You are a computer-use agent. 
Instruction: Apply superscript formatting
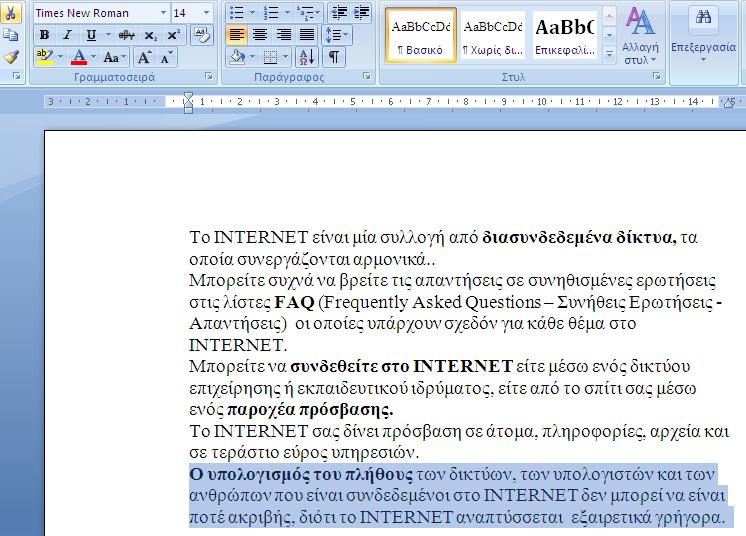[x=174, y=35]
